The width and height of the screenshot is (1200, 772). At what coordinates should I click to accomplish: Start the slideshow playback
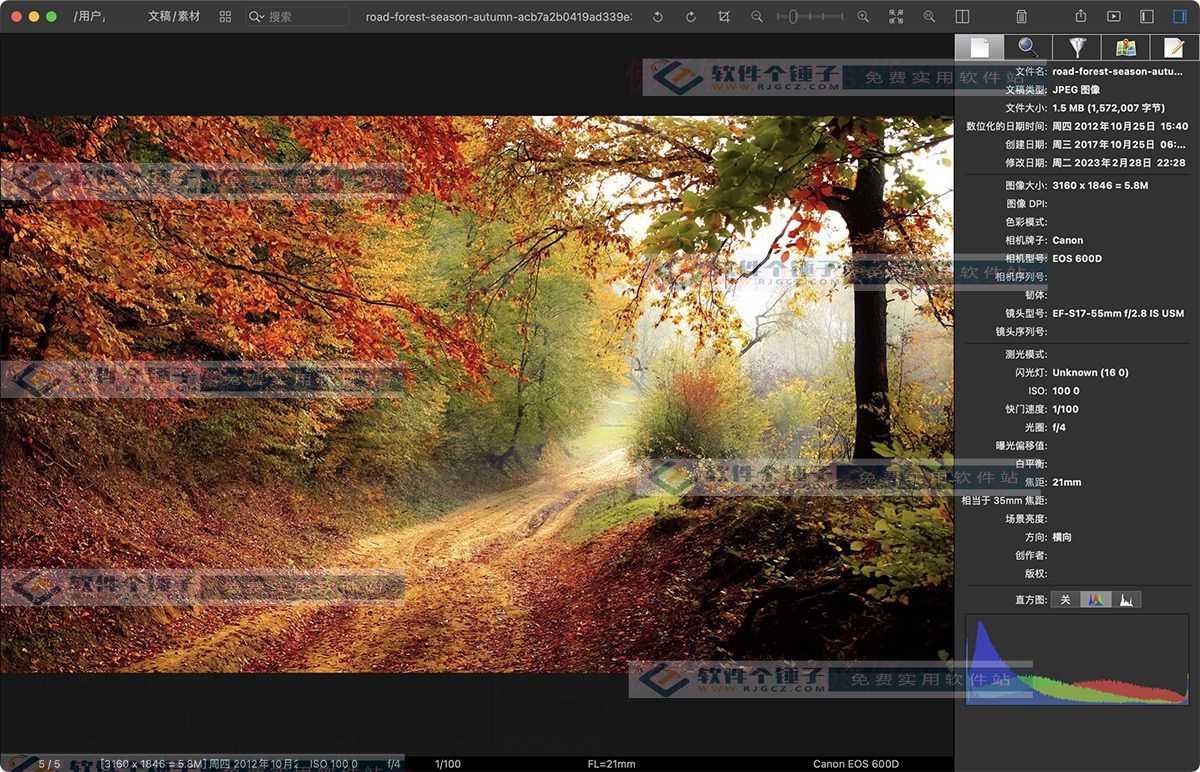point(1113,17)
